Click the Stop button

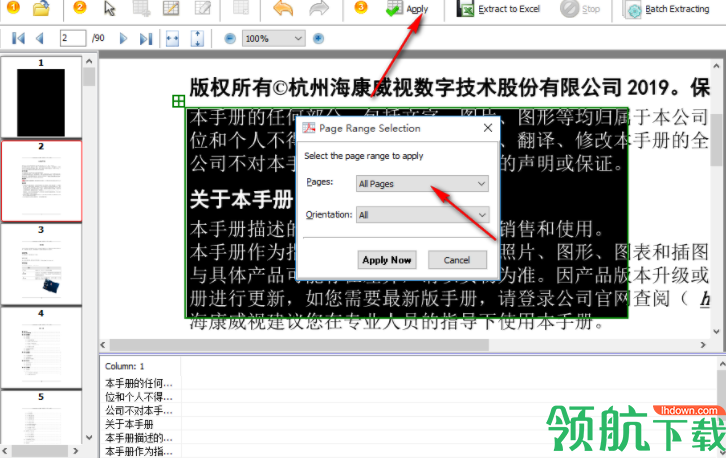tap(580, 9)
